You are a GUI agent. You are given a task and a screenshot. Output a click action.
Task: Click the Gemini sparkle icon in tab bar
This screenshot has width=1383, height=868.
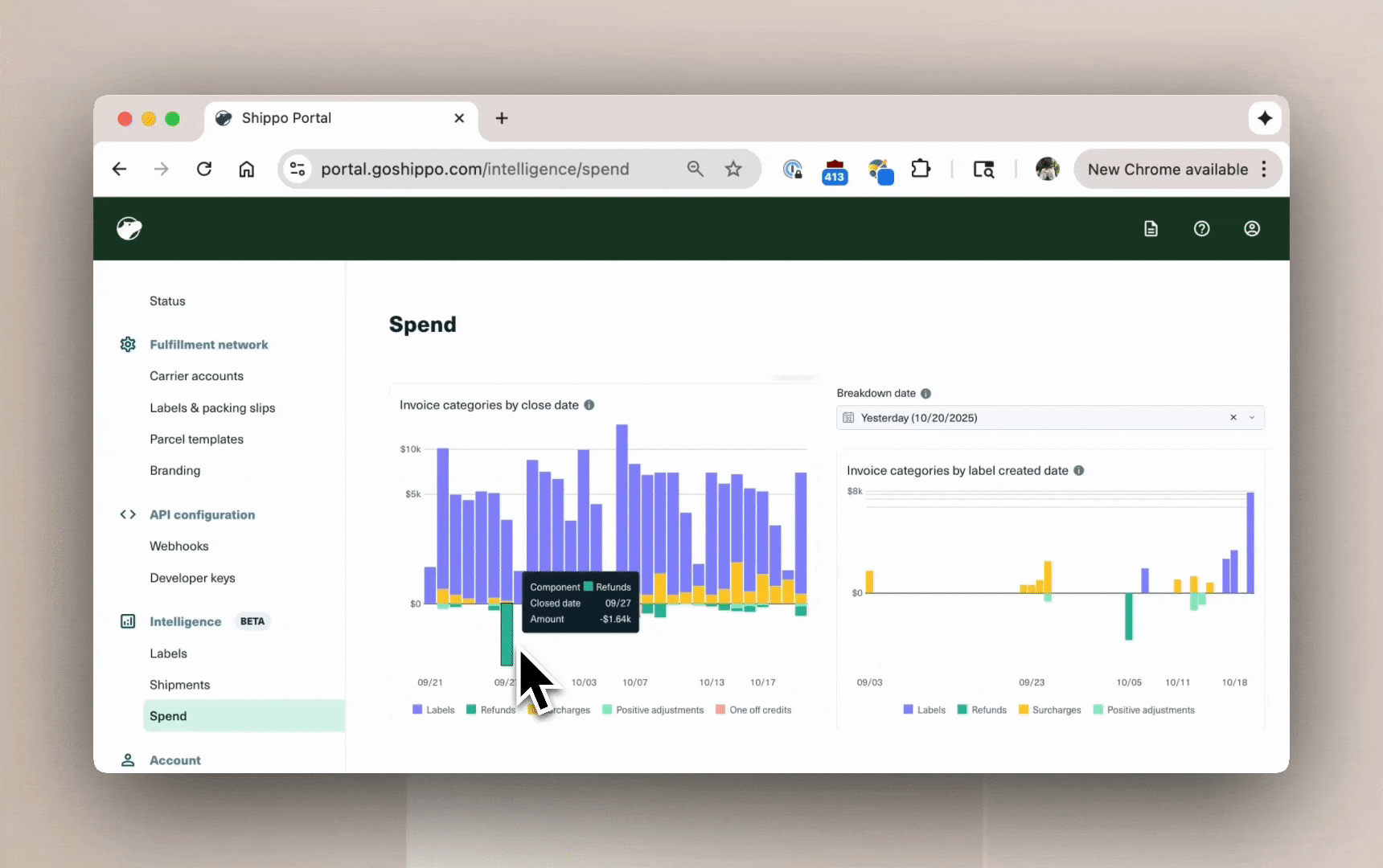tap(1265, 118)
